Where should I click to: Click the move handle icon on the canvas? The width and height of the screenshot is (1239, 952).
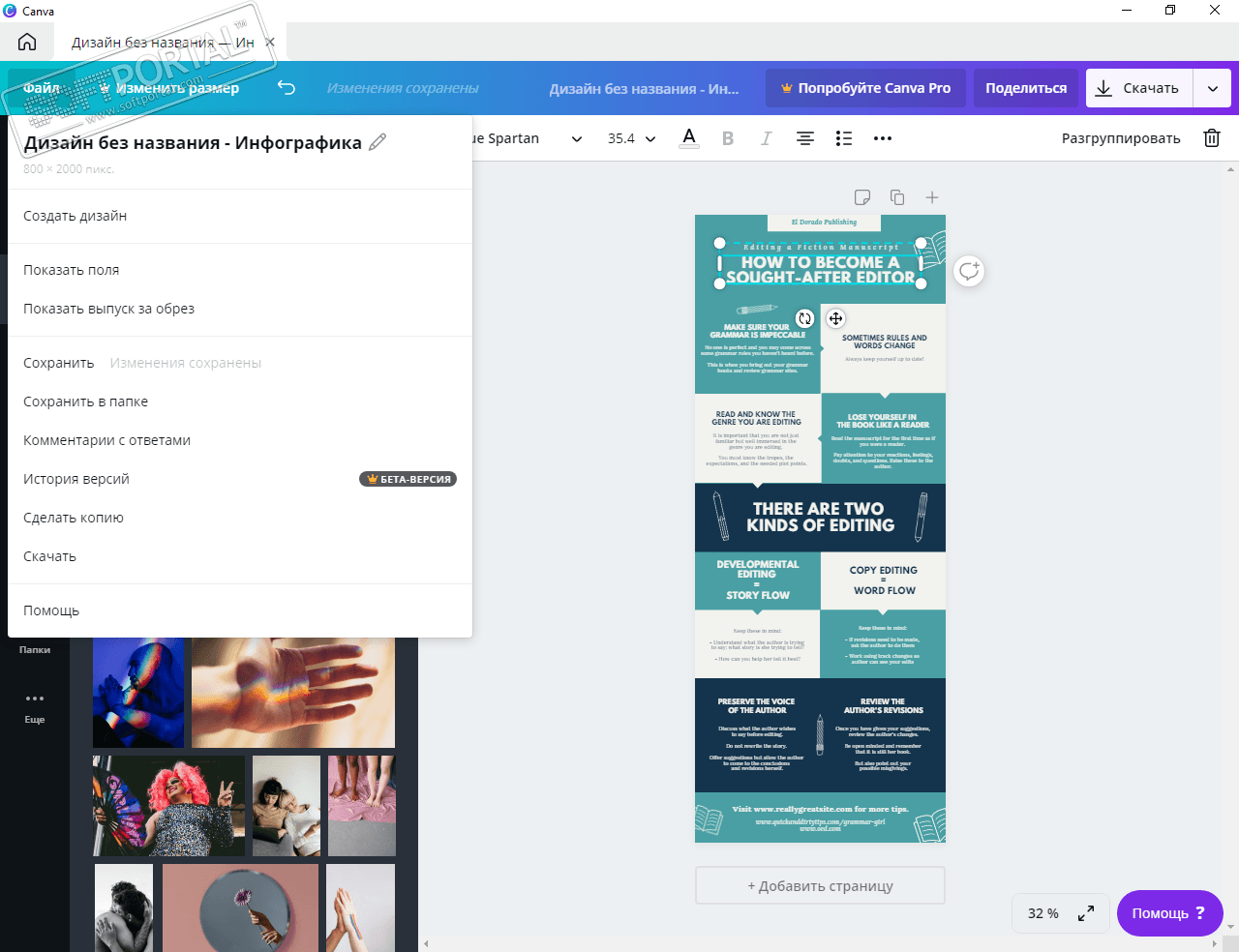pos(835,318)
